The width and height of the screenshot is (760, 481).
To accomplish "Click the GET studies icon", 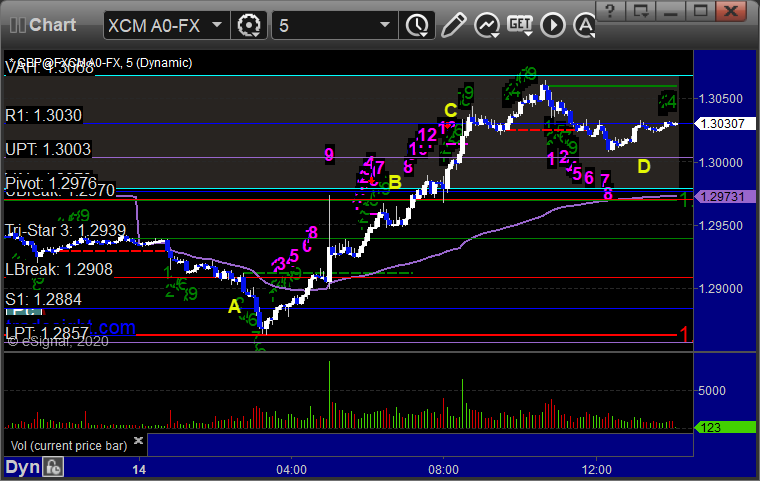I will (520, 25).
